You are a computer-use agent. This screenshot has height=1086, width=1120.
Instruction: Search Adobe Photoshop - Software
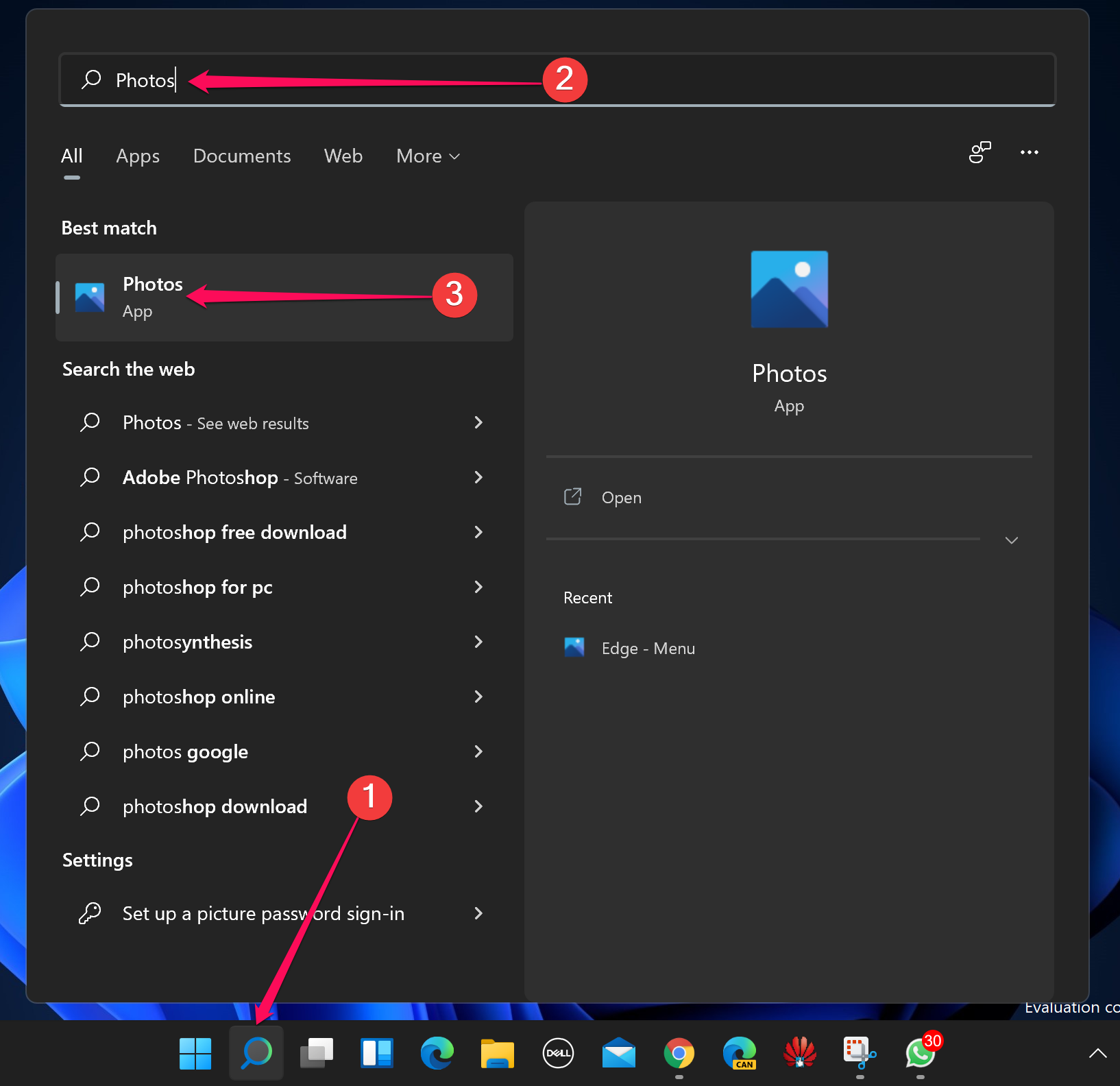[x=284, y=477]
